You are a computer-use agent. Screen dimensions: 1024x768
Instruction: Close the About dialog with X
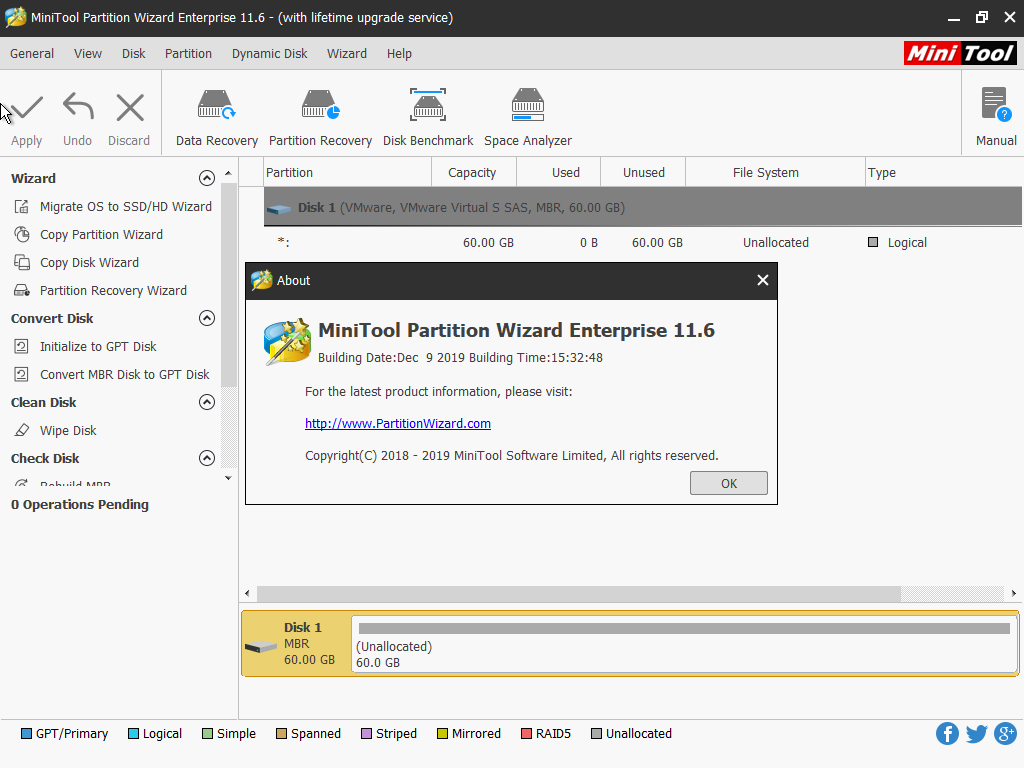[762, 280]
